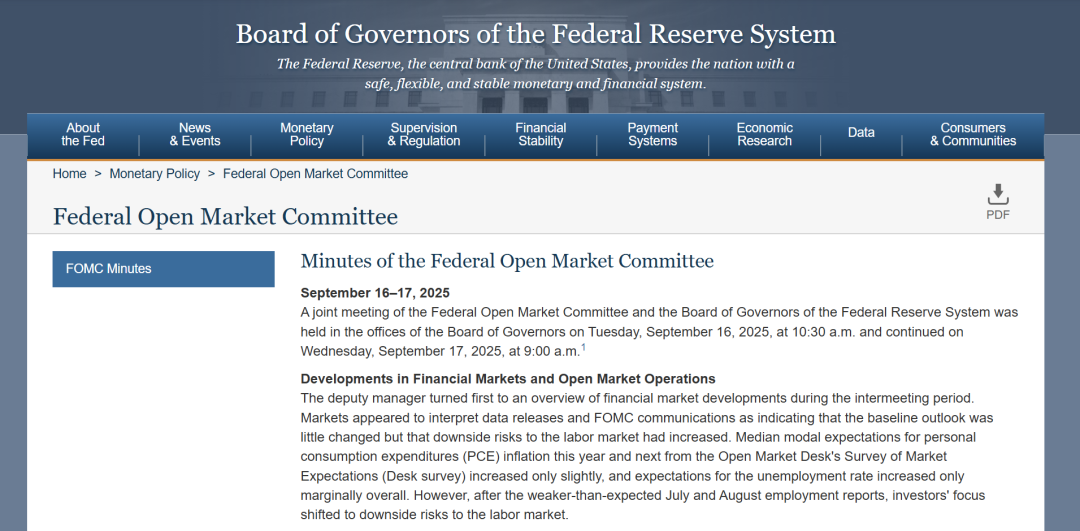Click the large Federal Open Market Committee page heading
The height and width of the screenshot is (531, 1080).
point(225,217)
